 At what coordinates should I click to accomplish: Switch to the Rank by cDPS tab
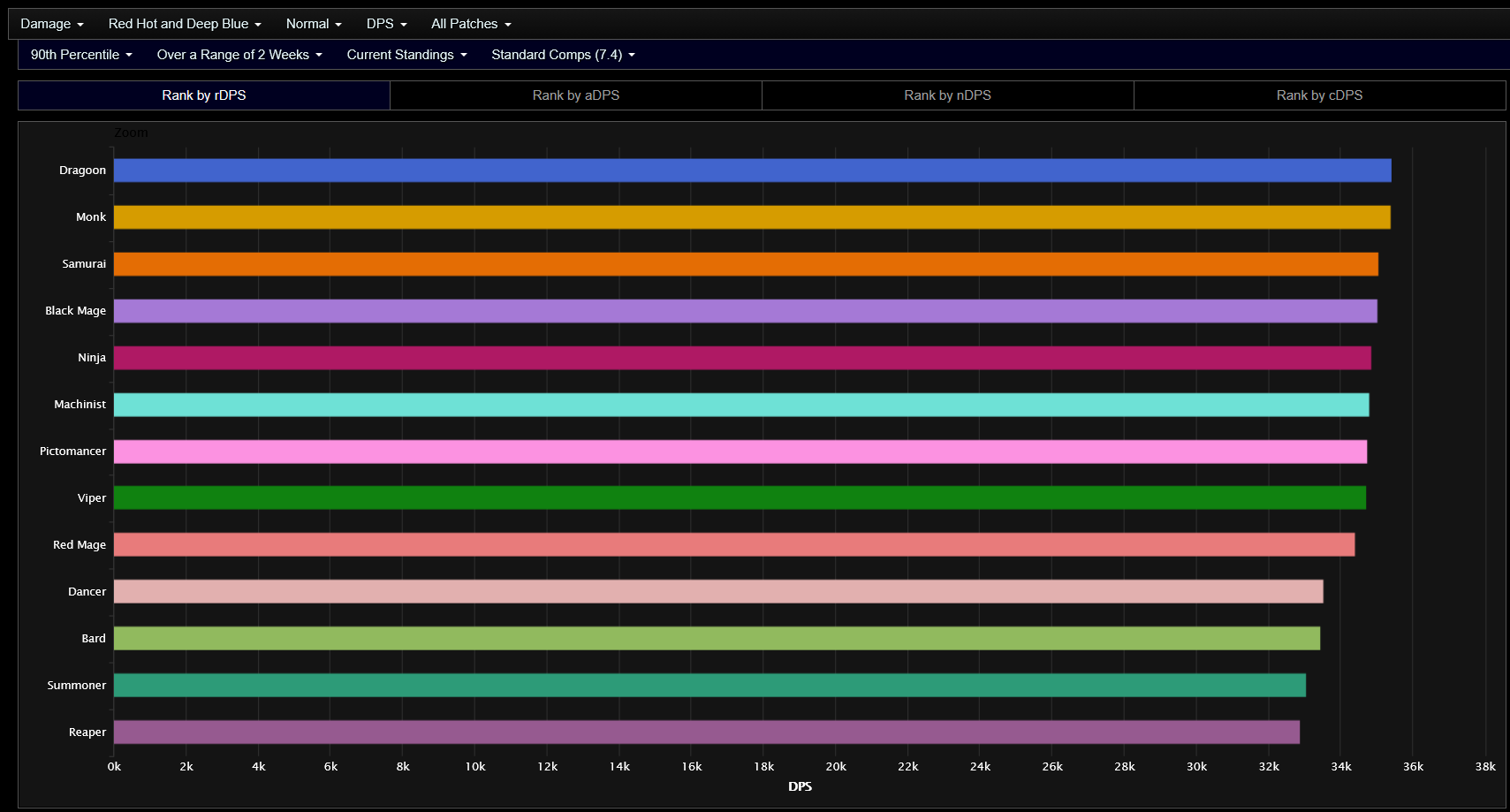[x=1320, y=95]
